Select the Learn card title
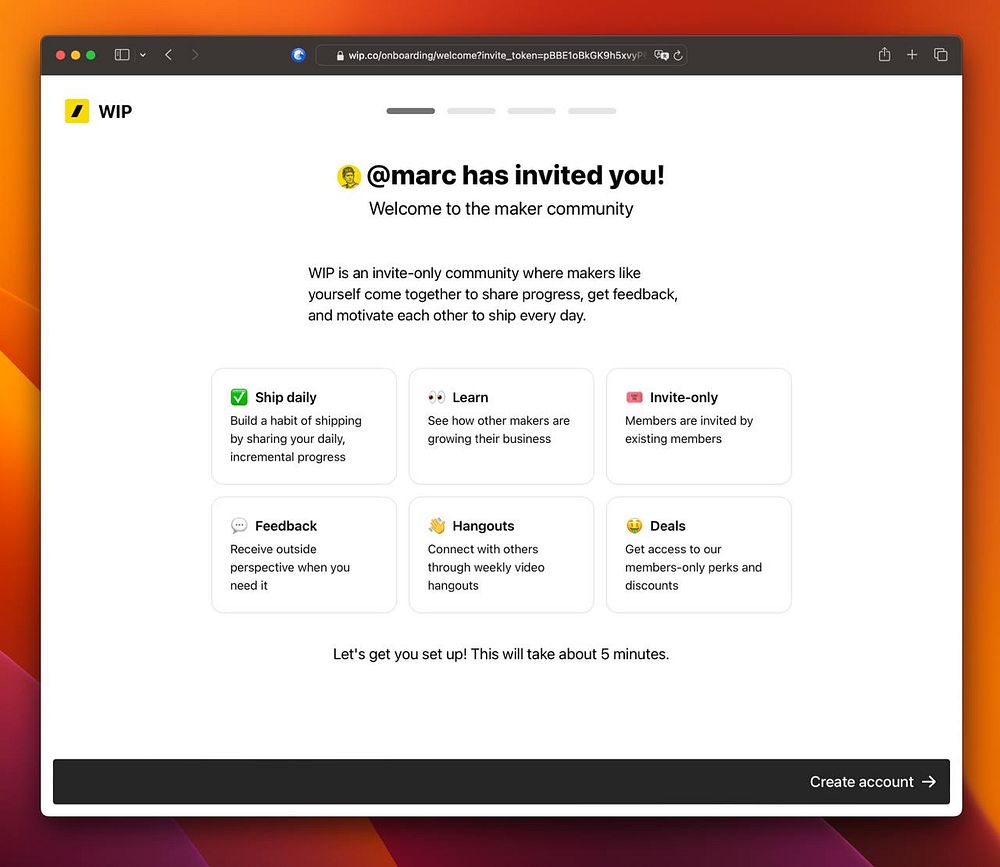1000x867 pixels. (471, 397)
